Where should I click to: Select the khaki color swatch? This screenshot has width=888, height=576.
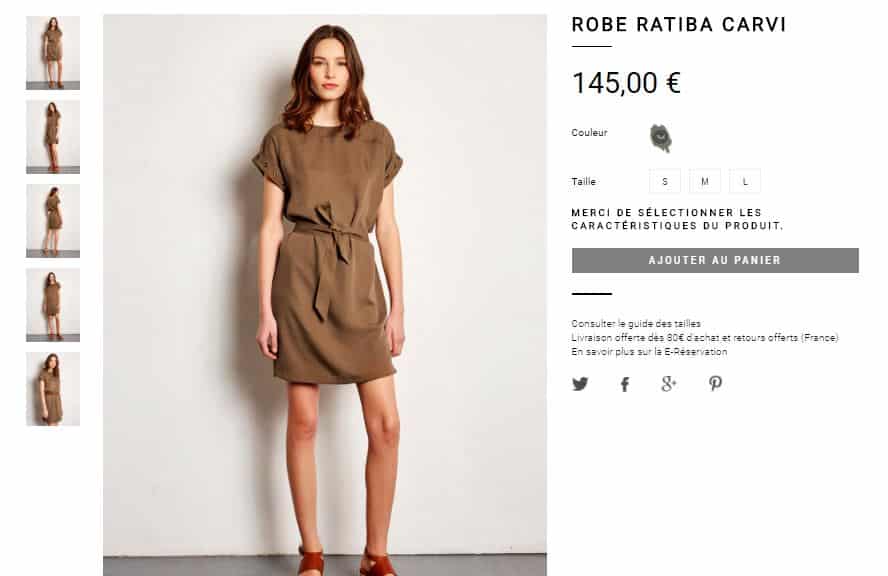click(660, 138)
